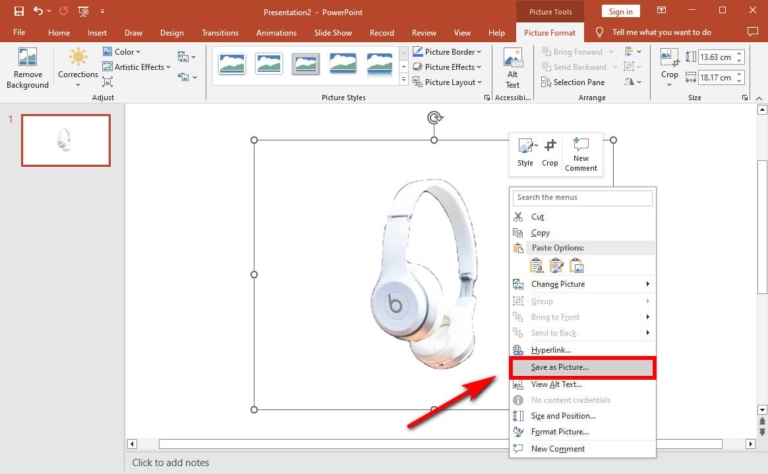Screen dimensions: 768x474
Task: Click Style icon in mini toolbar
Action: point(525,151)
